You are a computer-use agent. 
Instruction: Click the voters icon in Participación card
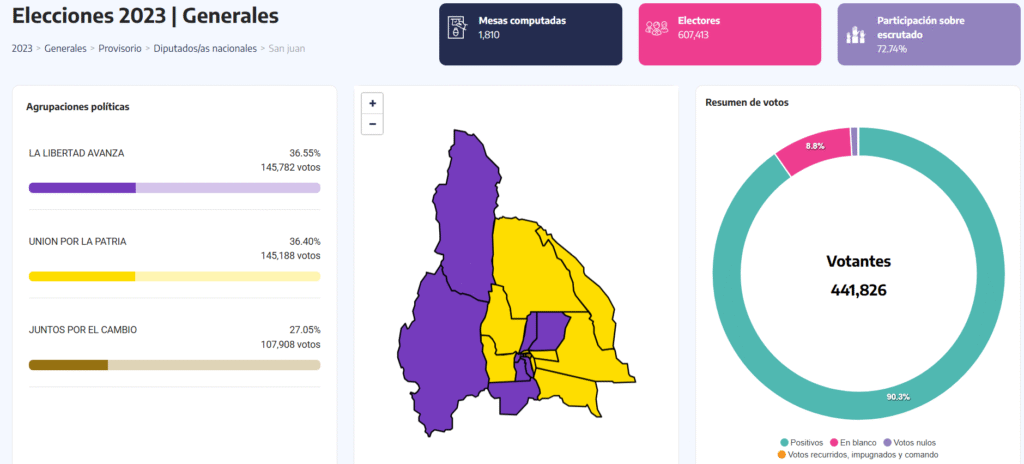(x=856, y=35)
